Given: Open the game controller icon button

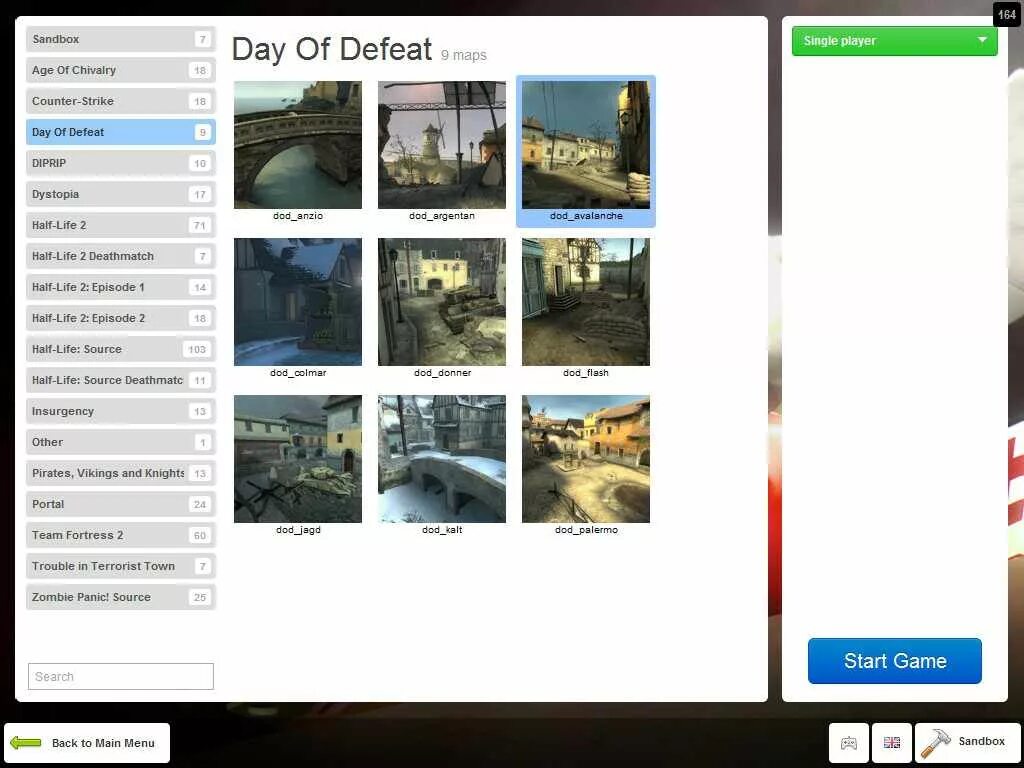Looking at the screenshot, I should coord(848,743).
